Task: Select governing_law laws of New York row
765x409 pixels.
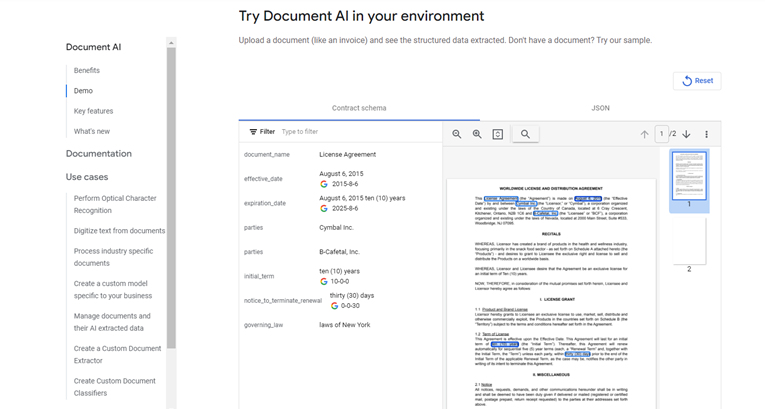Action: (341, 325)
